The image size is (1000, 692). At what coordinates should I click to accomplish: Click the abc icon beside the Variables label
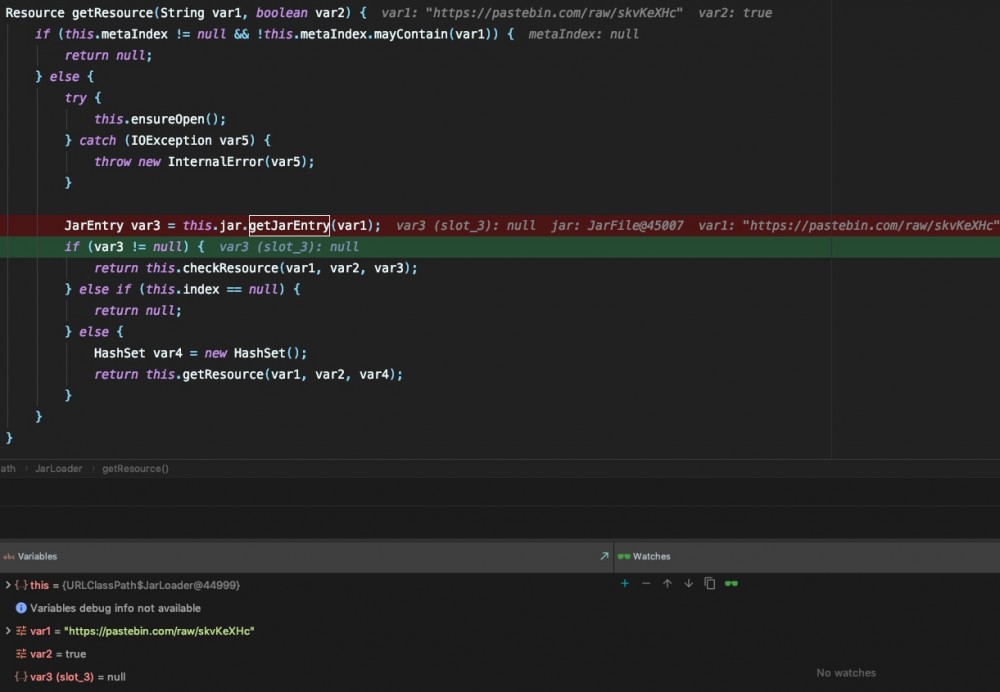click(10, 556)
